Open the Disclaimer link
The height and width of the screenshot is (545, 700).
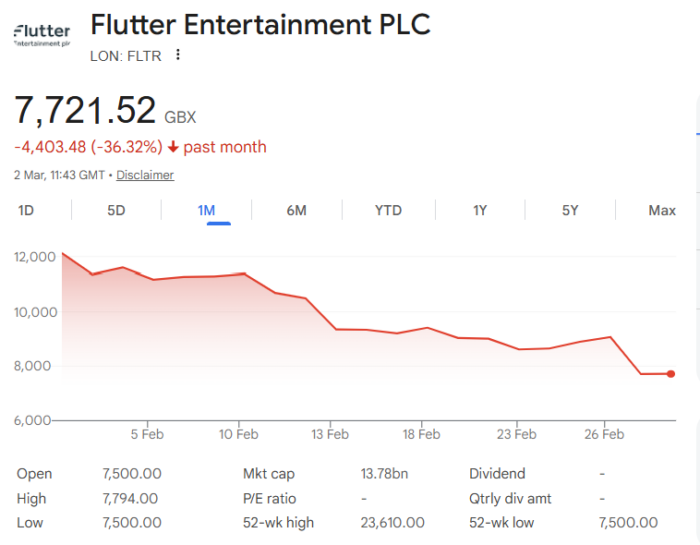coord(145,175)
